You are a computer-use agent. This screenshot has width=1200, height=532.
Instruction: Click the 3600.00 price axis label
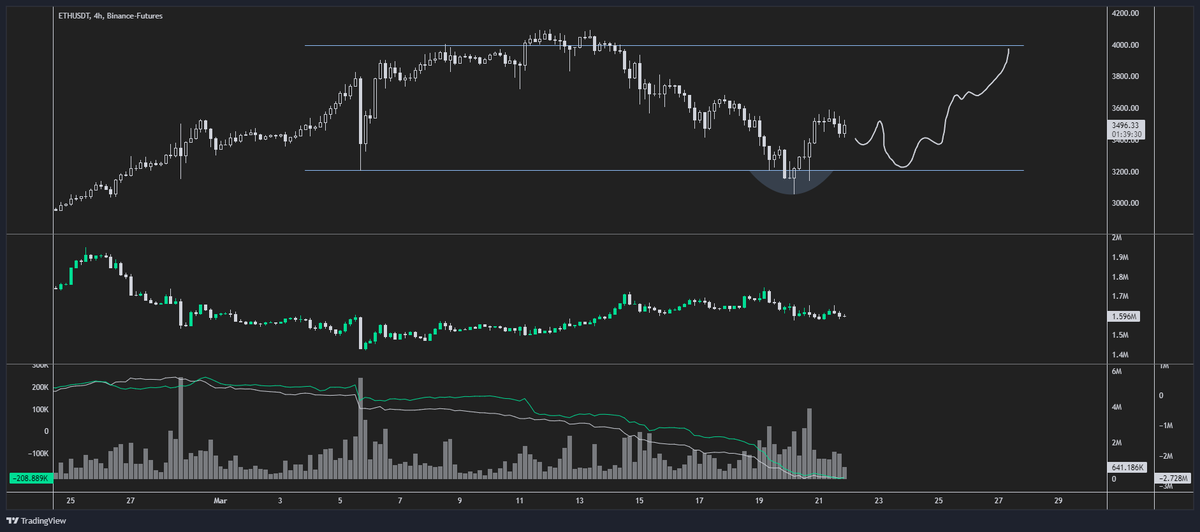(x=1125, y=108)
